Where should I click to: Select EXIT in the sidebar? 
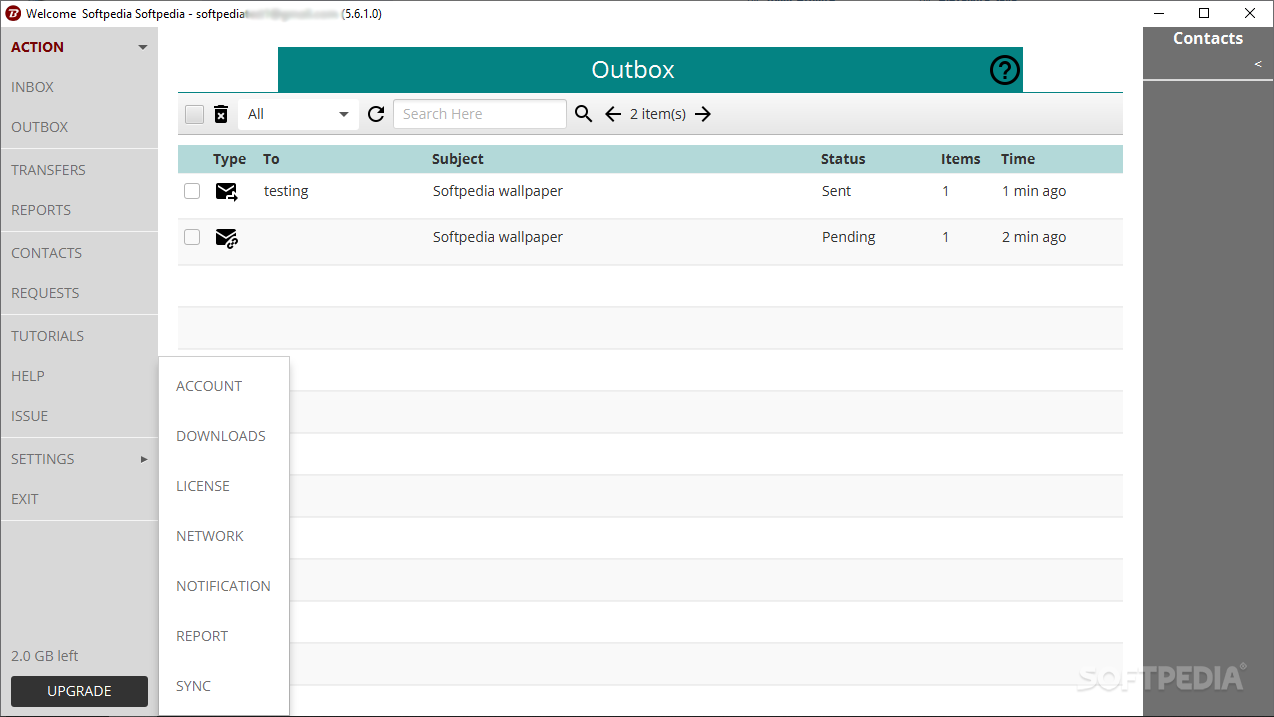(24, 499)
